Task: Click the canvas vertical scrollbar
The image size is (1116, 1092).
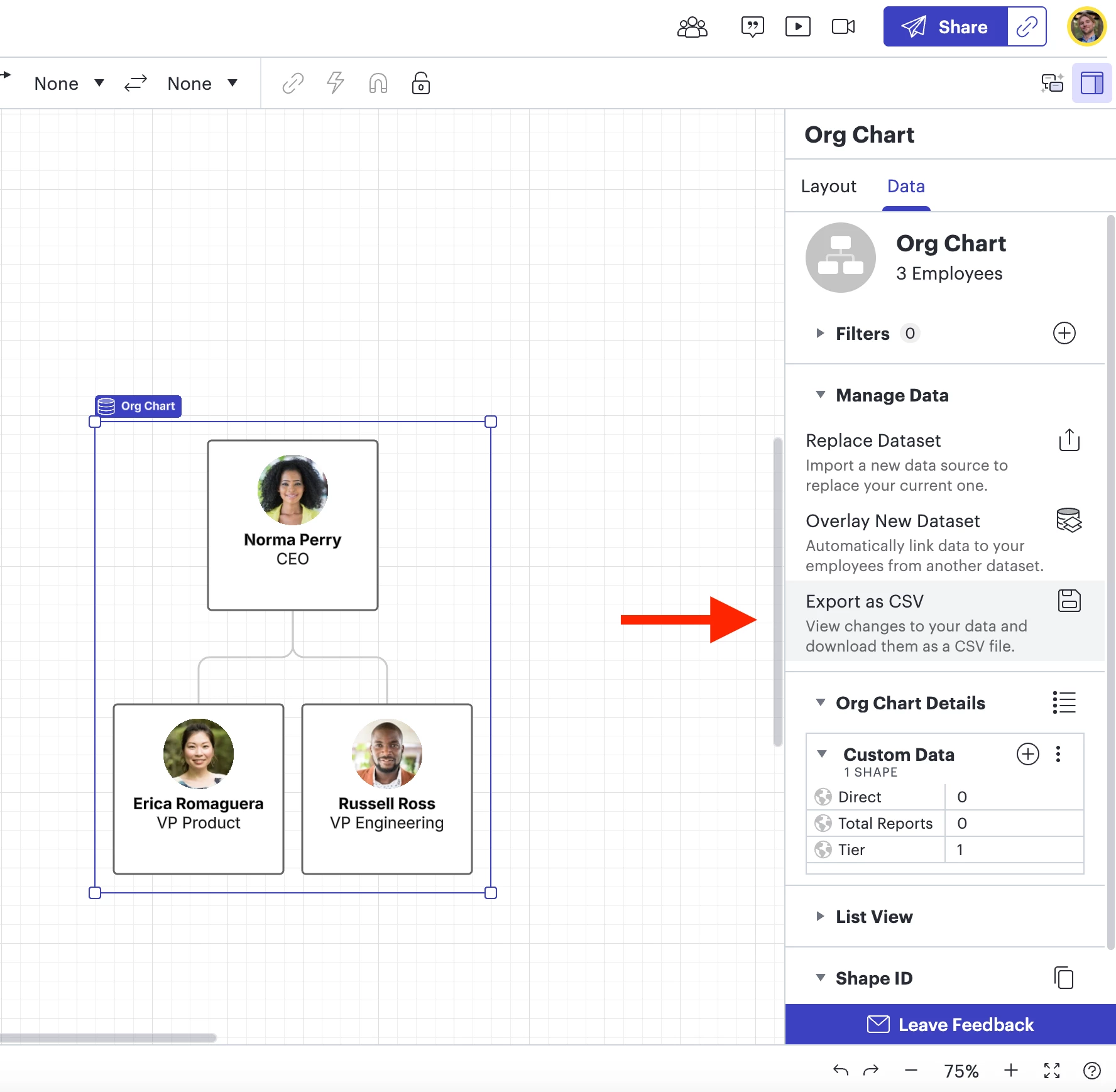Action: click(777, 591)
